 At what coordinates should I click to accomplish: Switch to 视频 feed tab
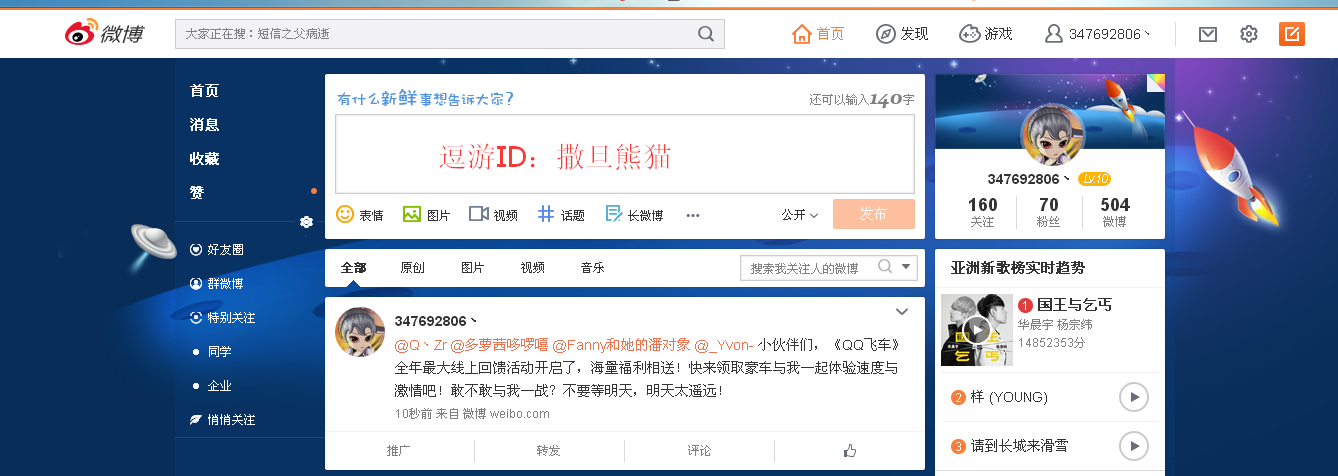[x=532, y=268]
